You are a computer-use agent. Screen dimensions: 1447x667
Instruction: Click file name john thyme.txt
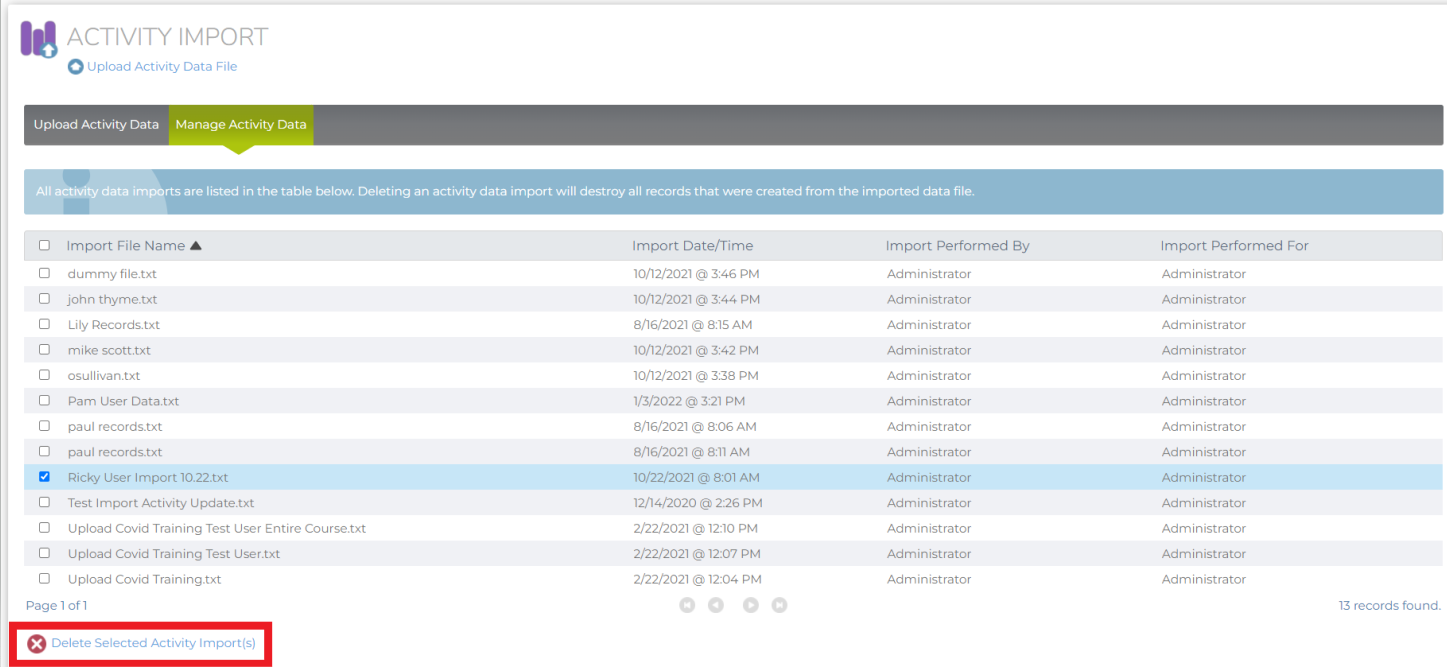tap(112, 300)
